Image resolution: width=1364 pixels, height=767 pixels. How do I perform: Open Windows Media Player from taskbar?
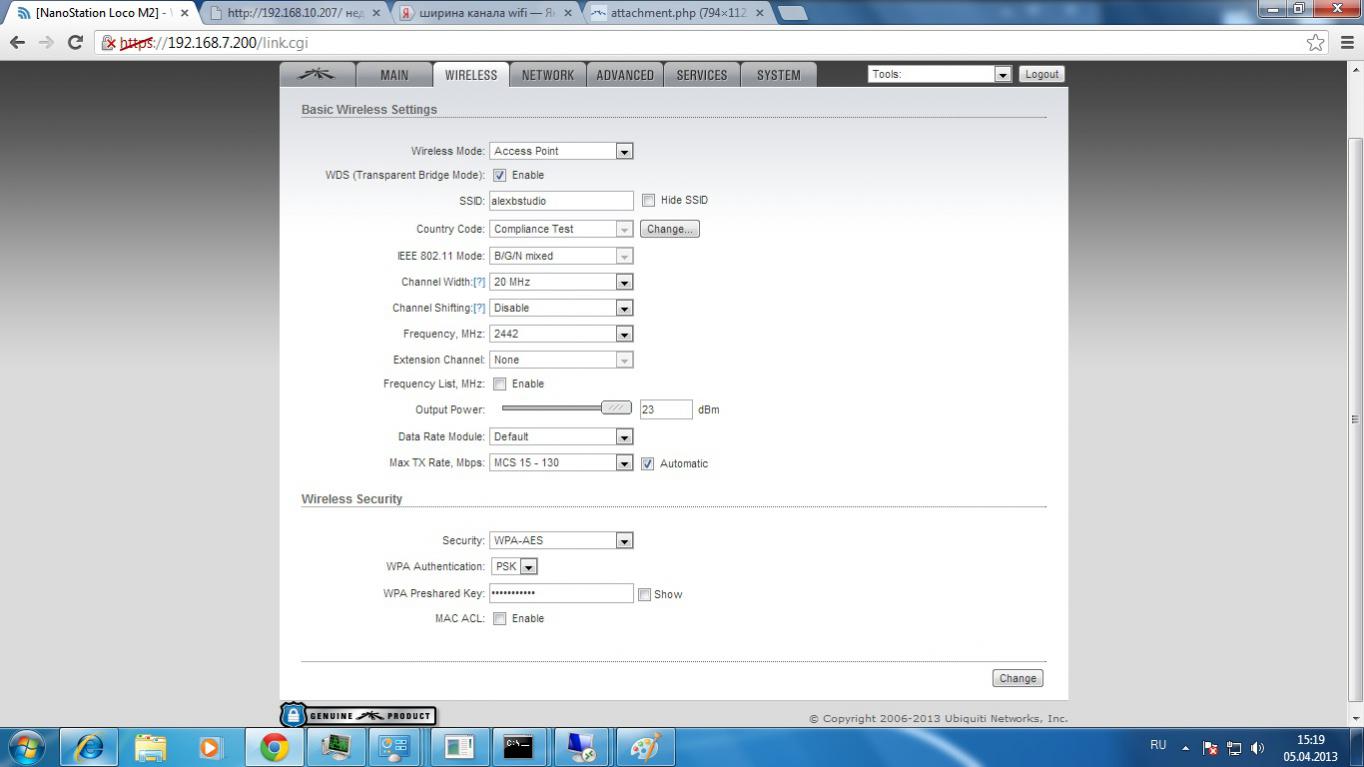211,747
